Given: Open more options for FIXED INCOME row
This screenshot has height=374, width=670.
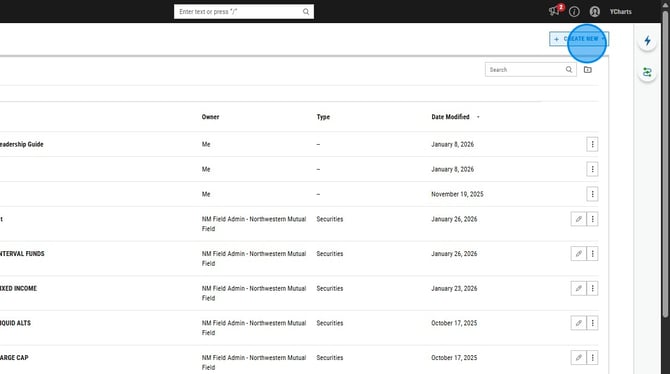Looking at the screenshot, I should [x=592, y=288].
